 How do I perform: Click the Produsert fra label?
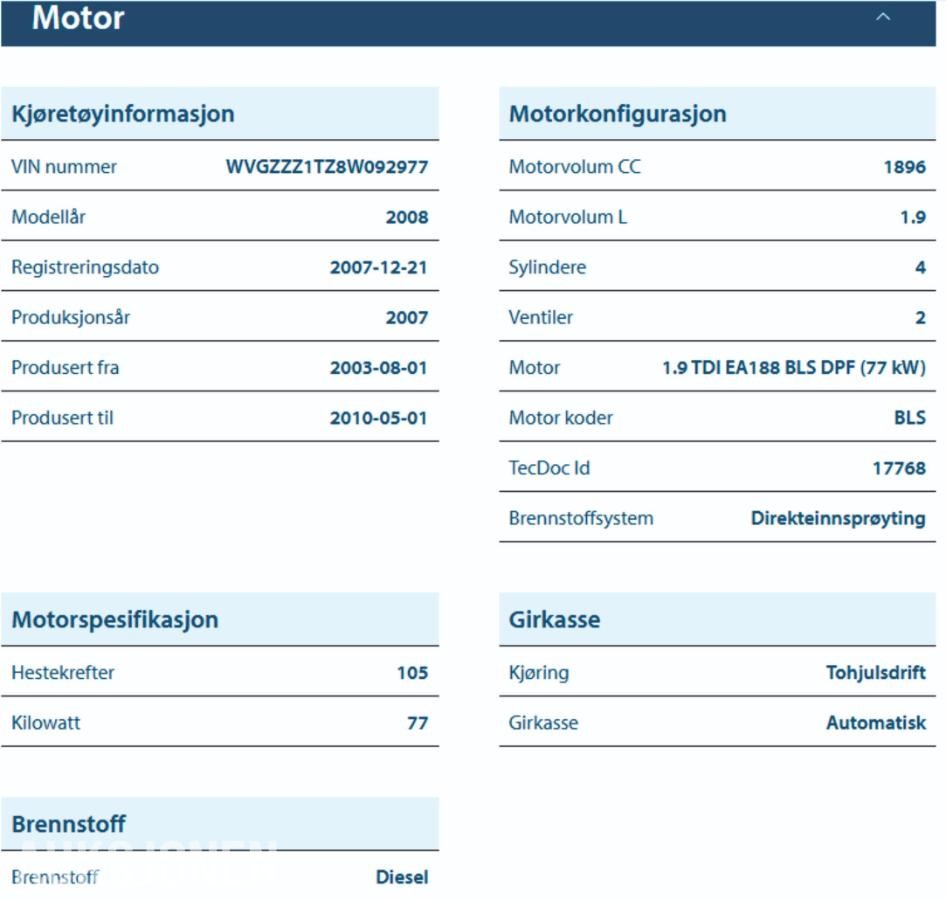(x=65, y=367)
